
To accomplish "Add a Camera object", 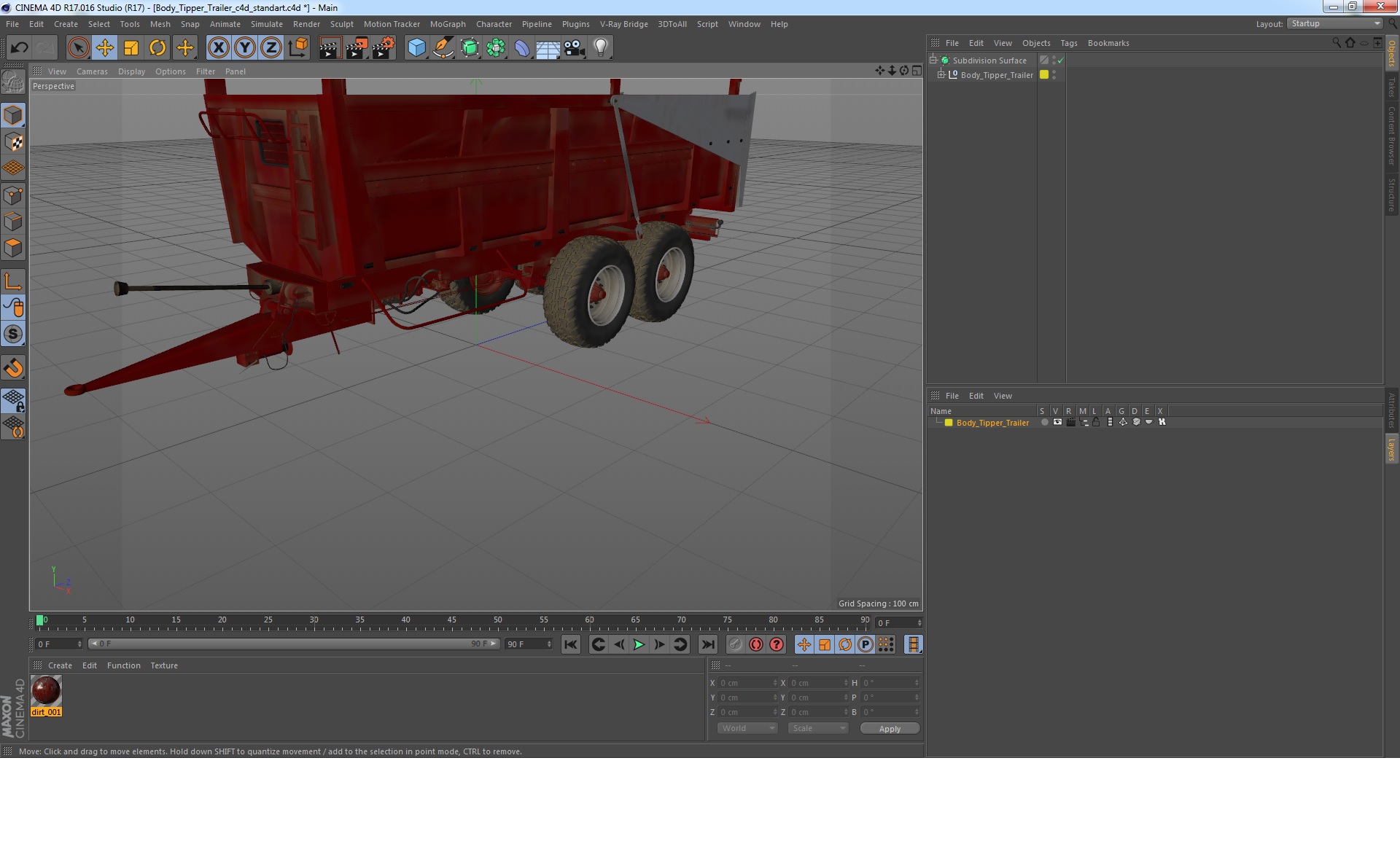I will (x=575, y=48).
